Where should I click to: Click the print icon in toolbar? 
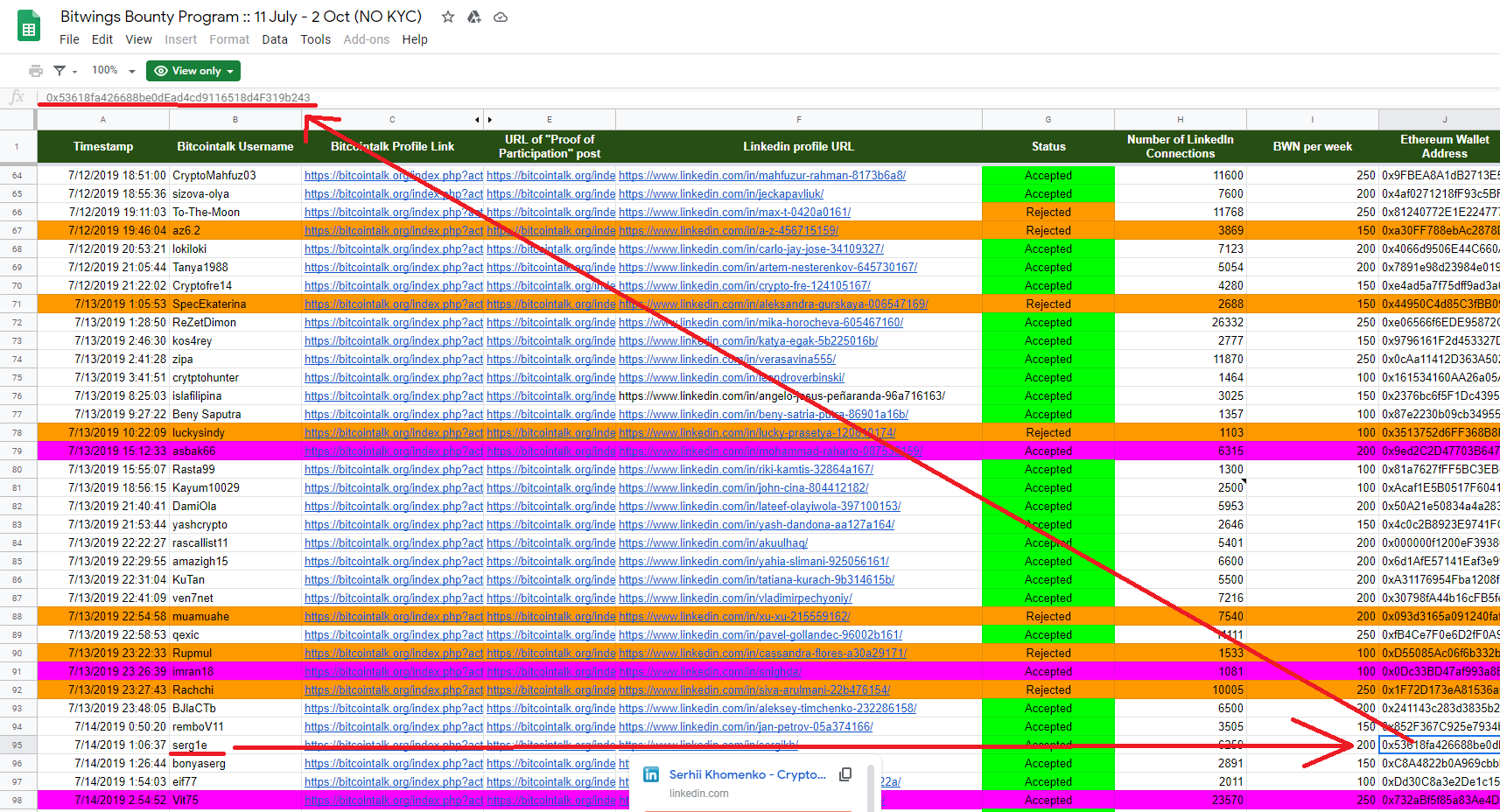tap(36, 71)
